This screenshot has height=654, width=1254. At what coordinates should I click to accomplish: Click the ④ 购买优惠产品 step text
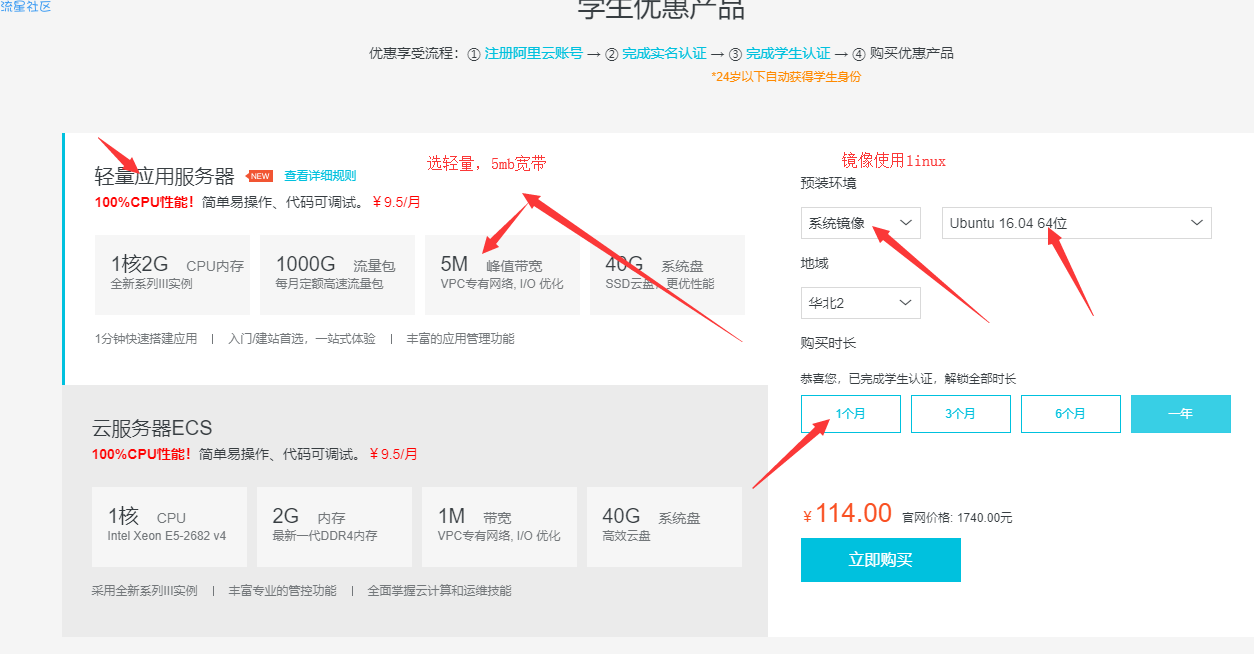pos(903,54)
